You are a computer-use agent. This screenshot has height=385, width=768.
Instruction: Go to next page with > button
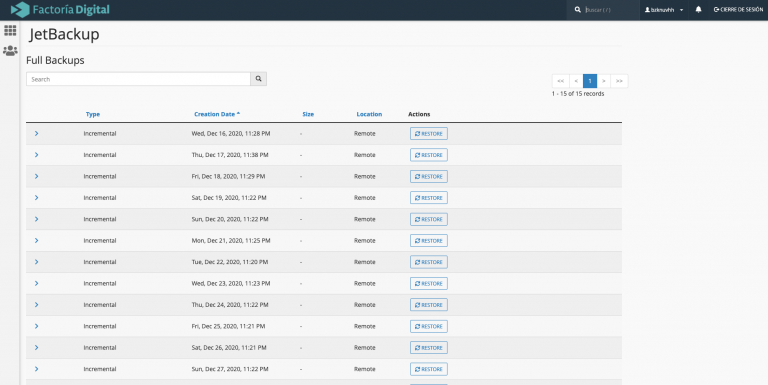(604, 81)
